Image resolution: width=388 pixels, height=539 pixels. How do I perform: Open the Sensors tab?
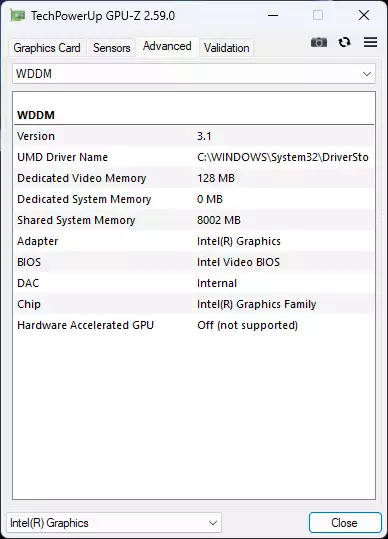coord(111,47)
